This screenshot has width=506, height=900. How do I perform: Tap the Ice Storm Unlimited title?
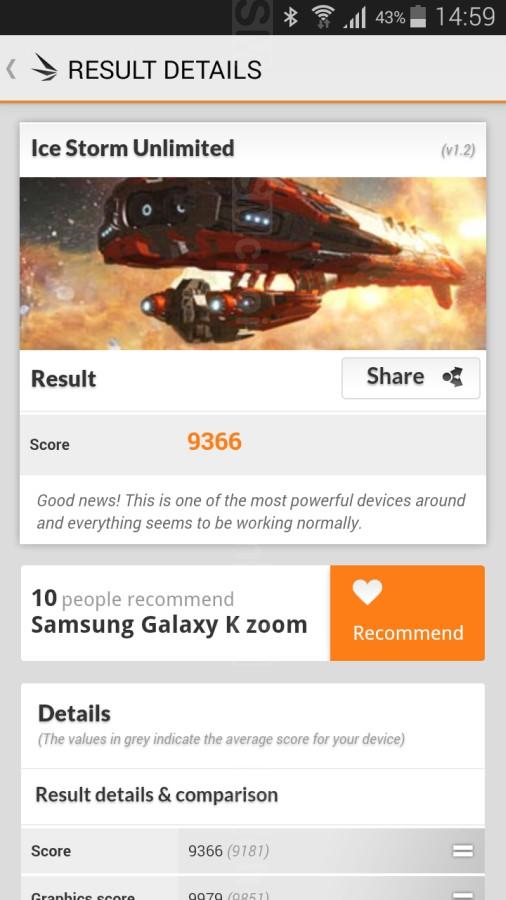(133, 148)
